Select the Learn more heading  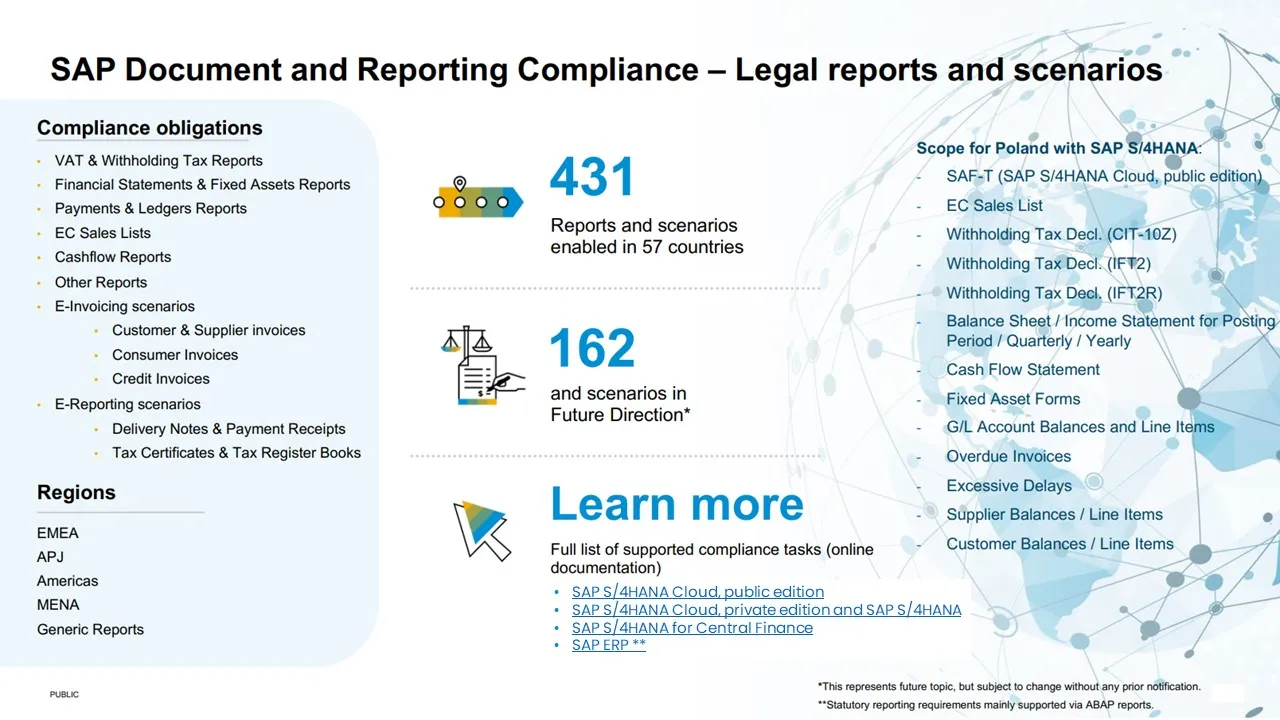pyautogui.click(x=676, y=503)
